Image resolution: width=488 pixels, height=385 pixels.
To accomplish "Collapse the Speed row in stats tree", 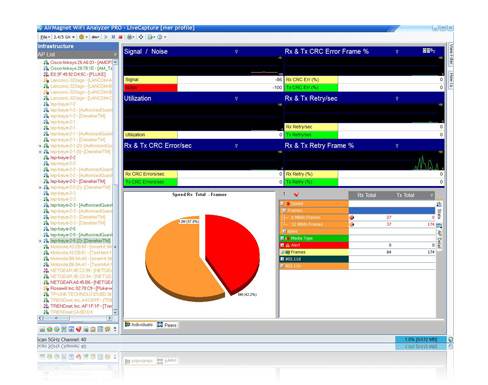I will point(282,203).
